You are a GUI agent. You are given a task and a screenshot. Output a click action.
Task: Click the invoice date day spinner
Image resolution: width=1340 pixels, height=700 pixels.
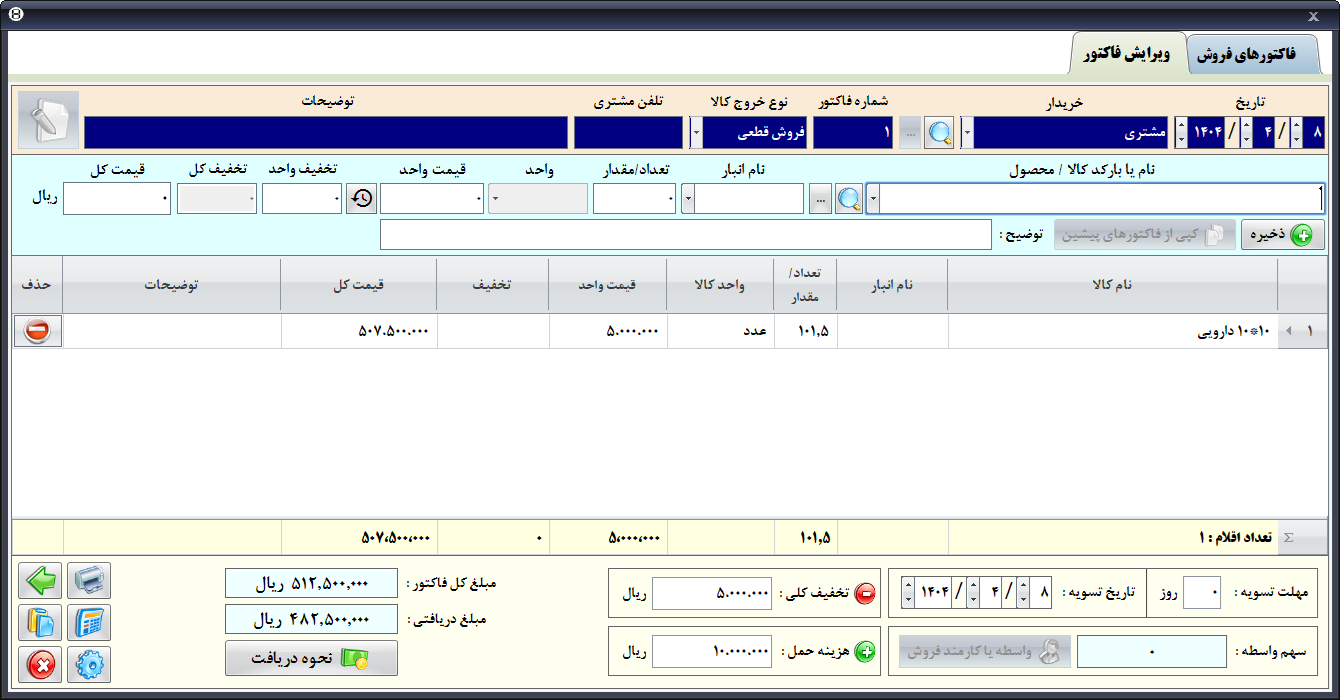pyautogui.click(x=1296, y=132)
